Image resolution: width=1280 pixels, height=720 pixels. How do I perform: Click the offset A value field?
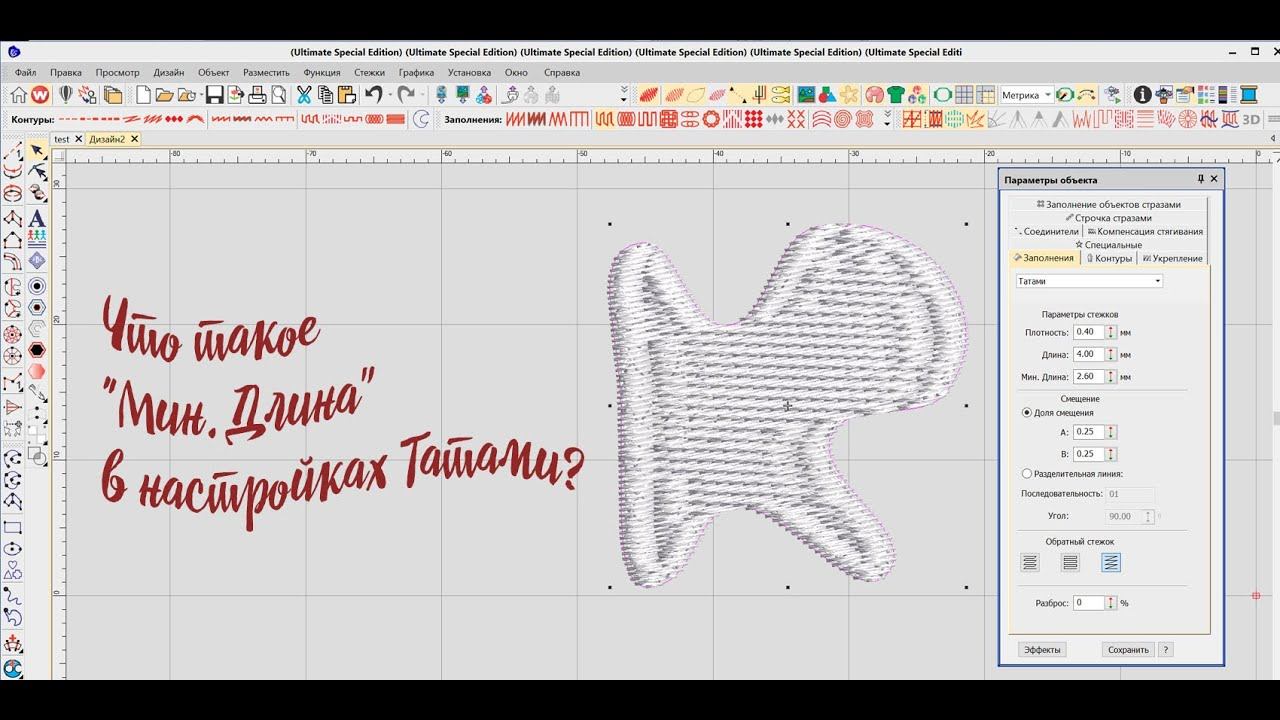tap(1089, 432)
